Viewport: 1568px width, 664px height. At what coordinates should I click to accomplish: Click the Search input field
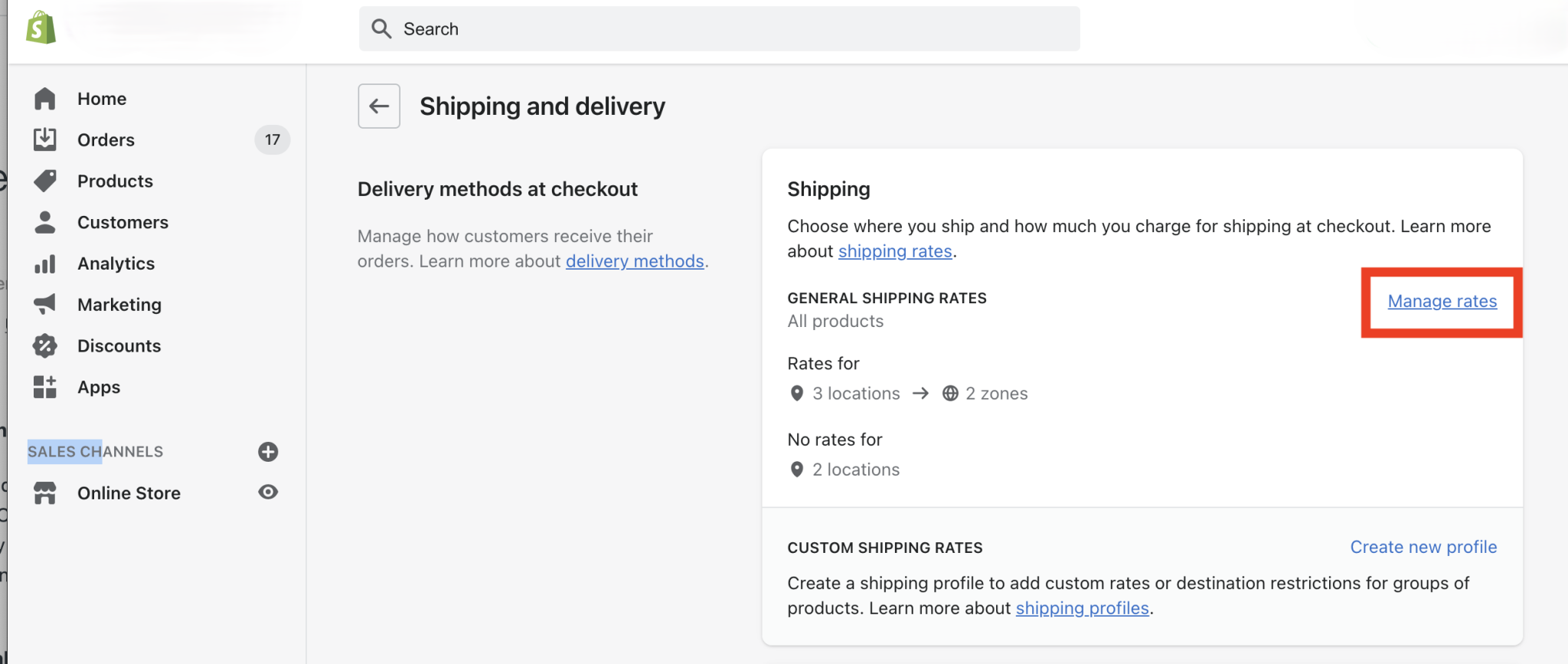(x=720, y=29)
